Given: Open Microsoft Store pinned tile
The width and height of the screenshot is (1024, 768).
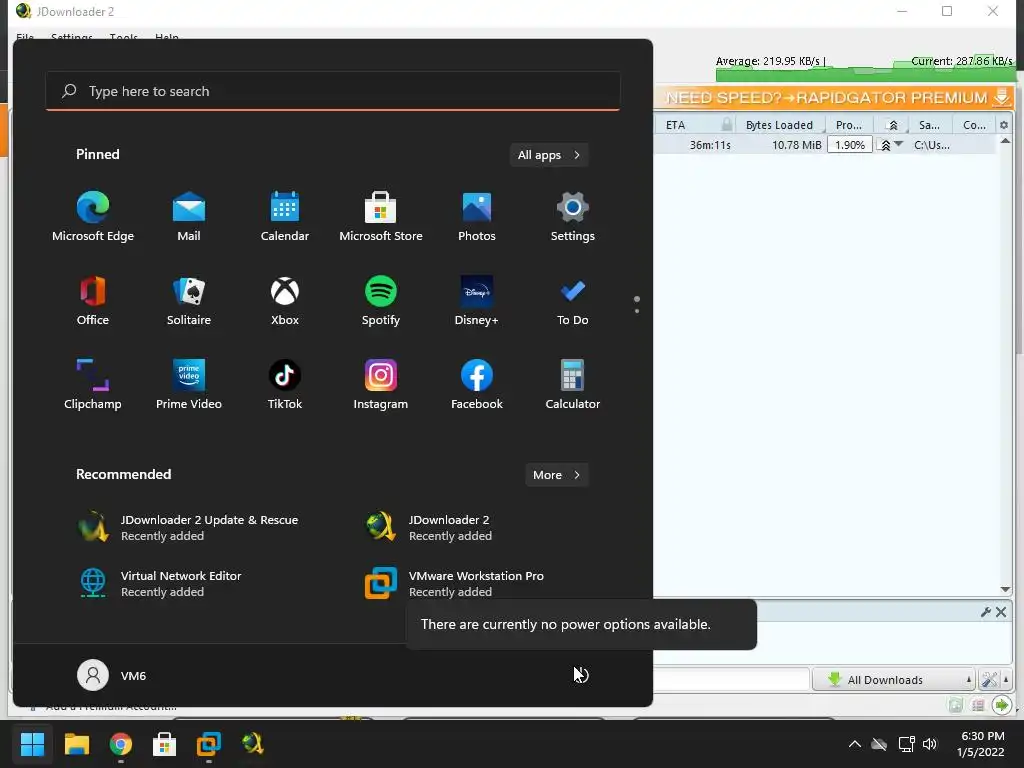Looking at the screenshot, I should tap(381, 217).
